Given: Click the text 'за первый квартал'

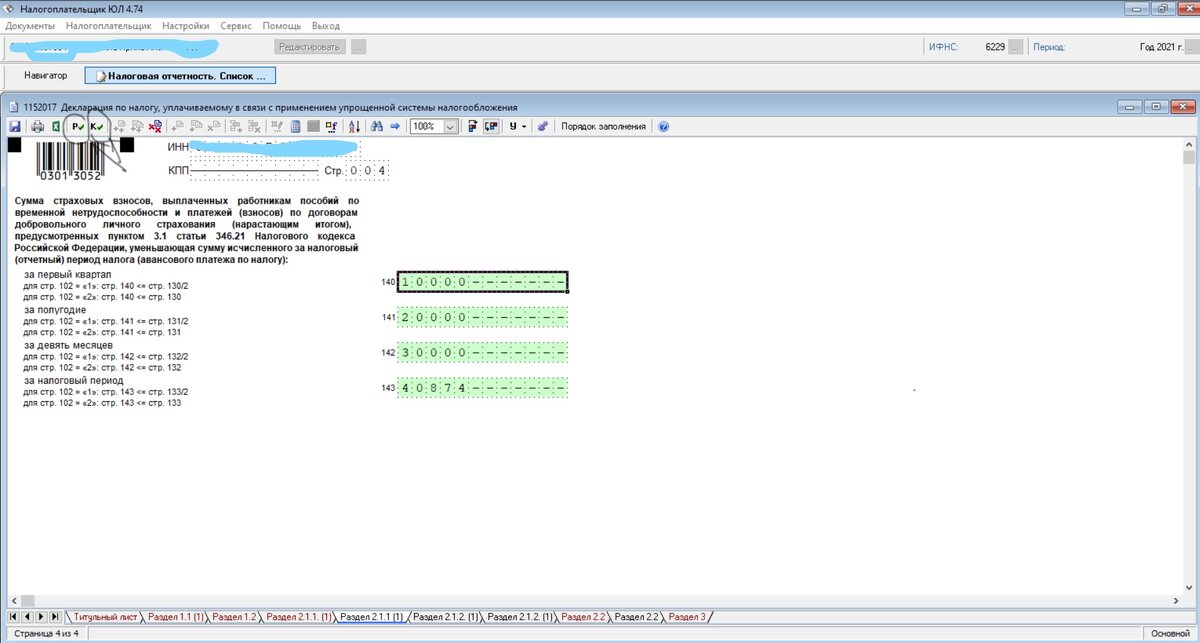Looking at the screenshot, I should (68, 274).
